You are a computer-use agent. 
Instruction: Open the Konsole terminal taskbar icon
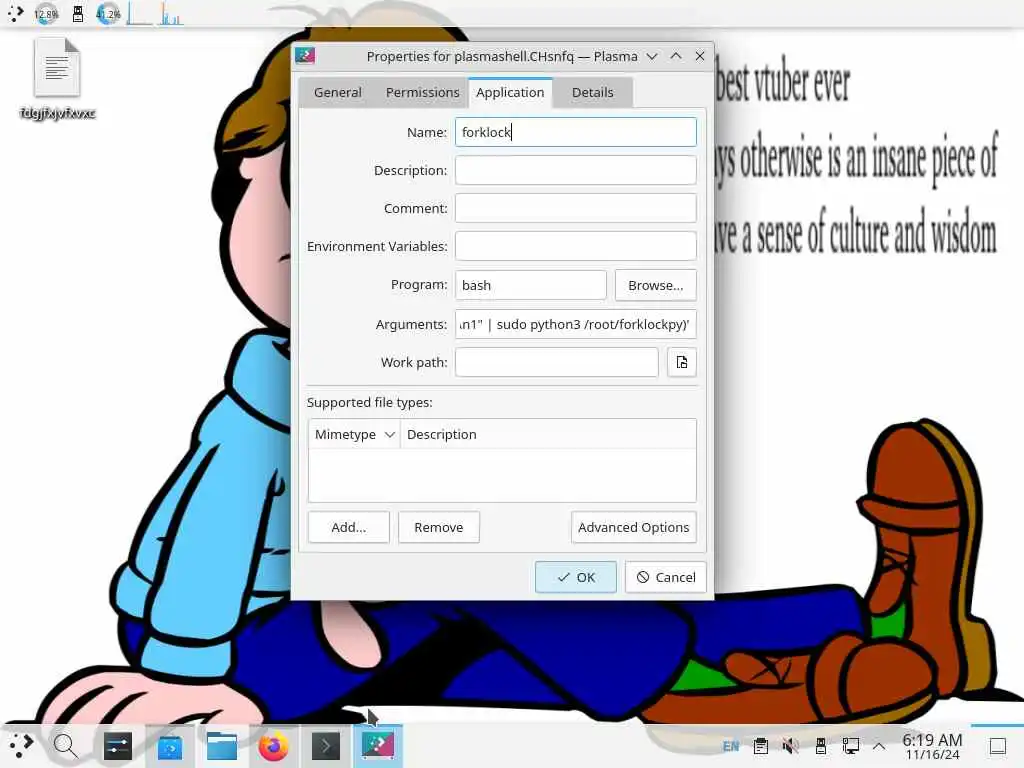(x=325, y=745)
